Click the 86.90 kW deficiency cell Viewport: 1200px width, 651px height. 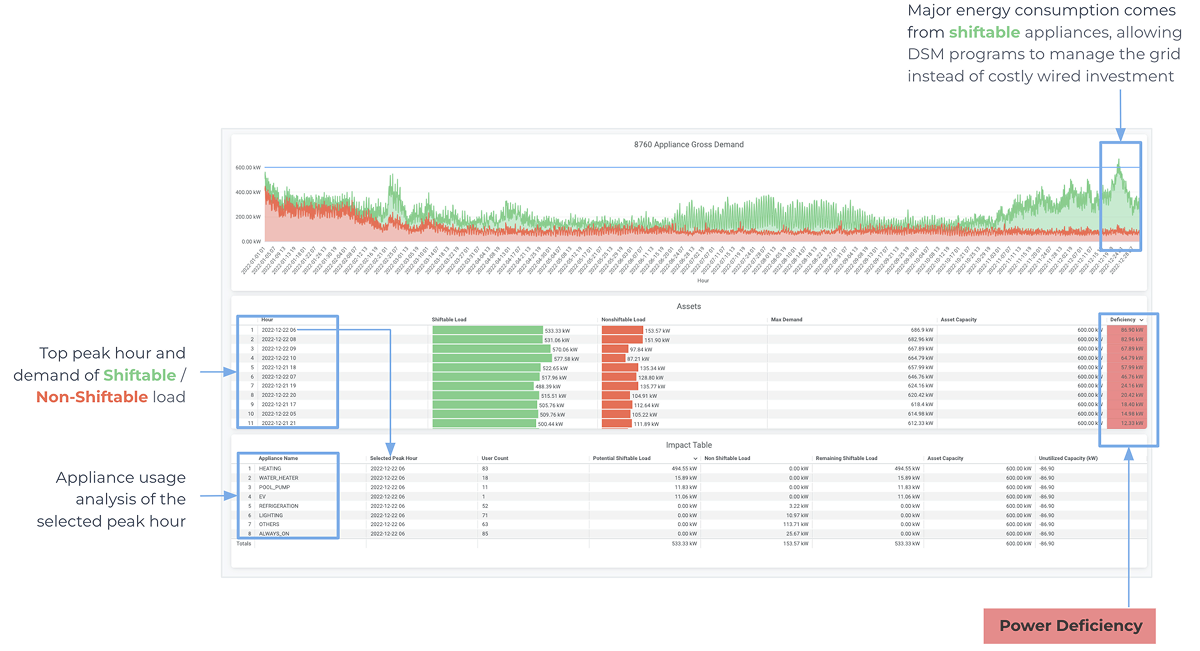(1126, 330)
